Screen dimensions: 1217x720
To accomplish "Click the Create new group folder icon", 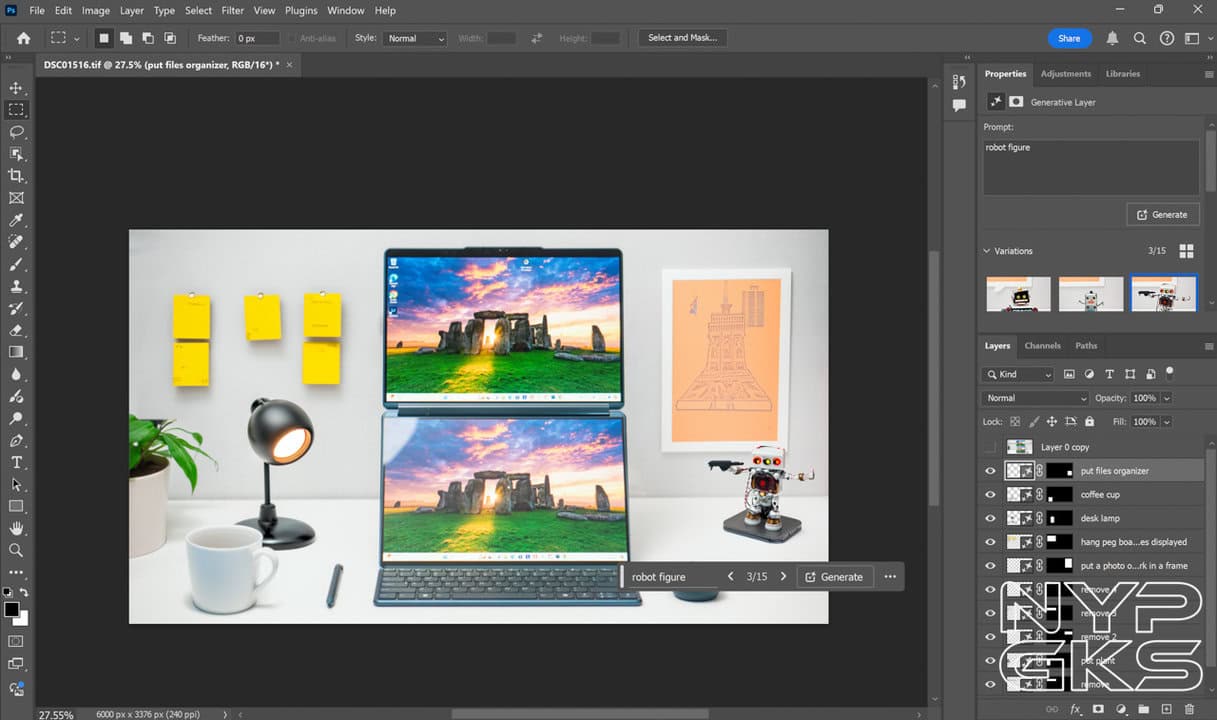I will point(1144,709).
